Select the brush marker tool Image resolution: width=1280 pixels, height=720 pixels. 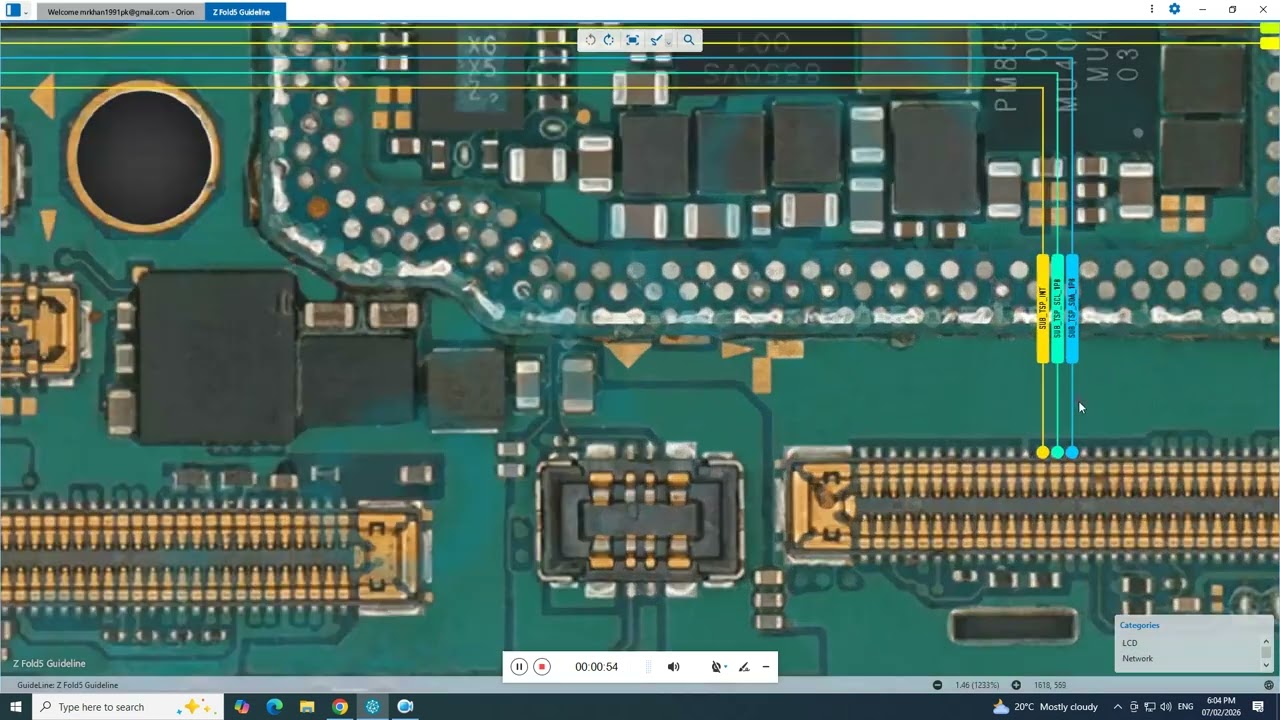pyautogui.click(x=655, y=40)
